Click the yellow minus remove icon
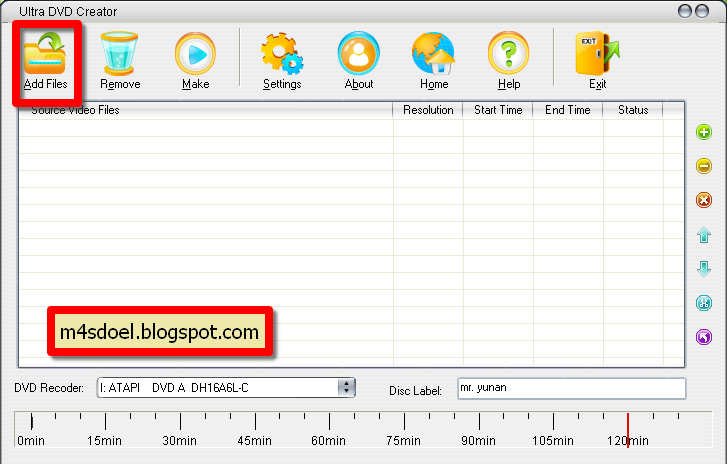The image size is (727, 464). pos(704,166)
